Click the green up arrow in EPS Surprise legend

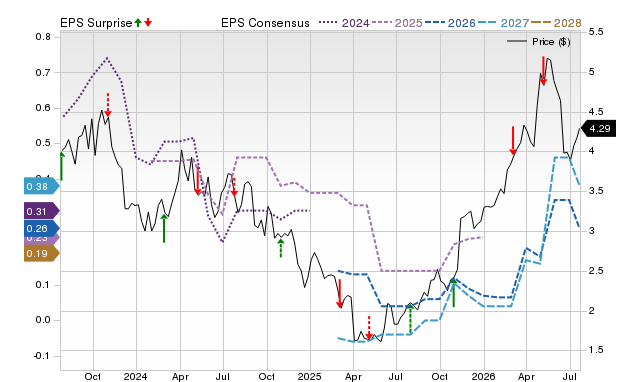[x=138, y=22]
